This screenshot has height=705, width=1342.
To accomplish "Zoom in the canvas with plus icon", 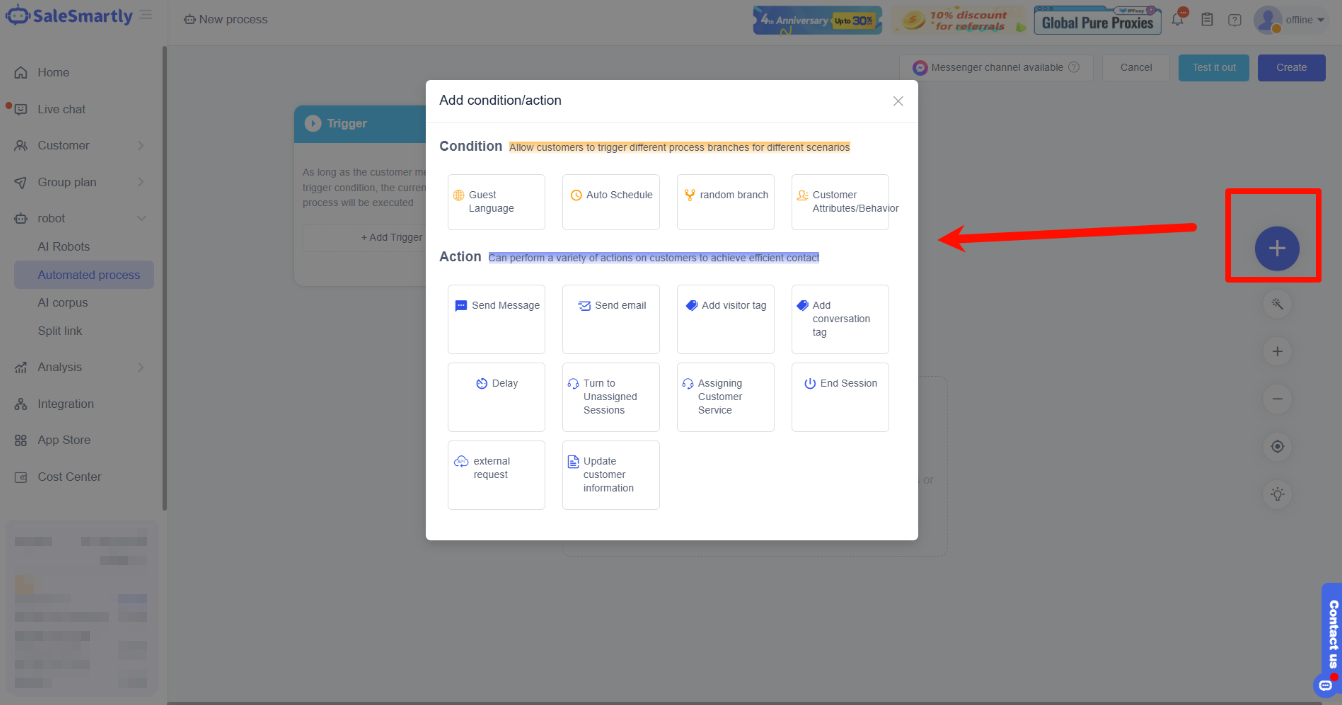I will click(x=1277, y=352).
